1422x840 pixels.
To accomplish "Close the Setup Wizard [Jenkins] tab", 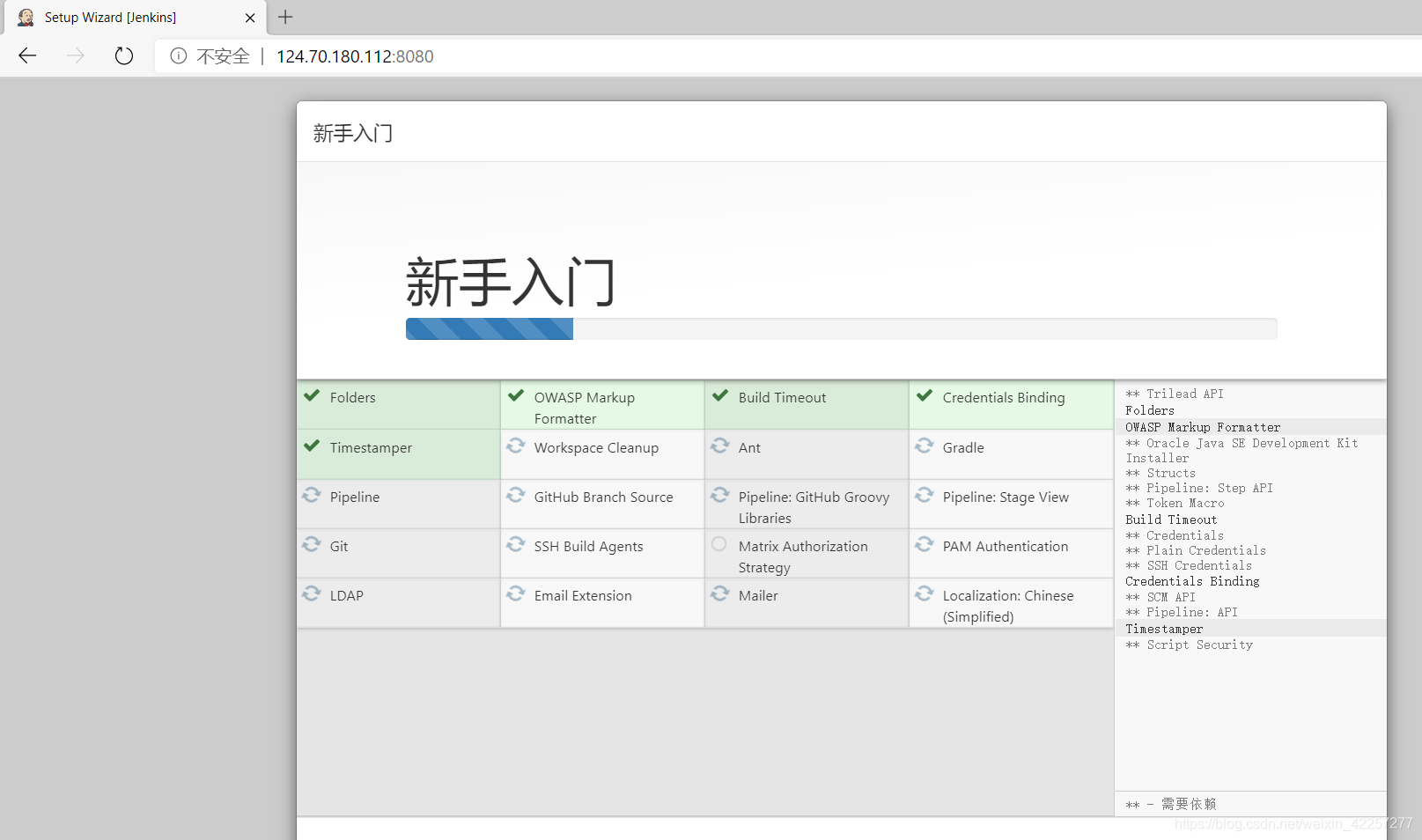I will click(250, 18).
